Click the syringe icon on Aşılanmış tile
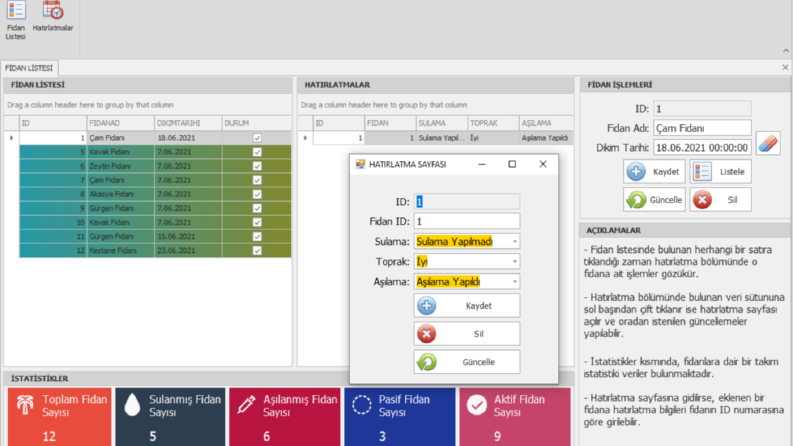Screen dimensions: 793x446 tap(247, 405)
